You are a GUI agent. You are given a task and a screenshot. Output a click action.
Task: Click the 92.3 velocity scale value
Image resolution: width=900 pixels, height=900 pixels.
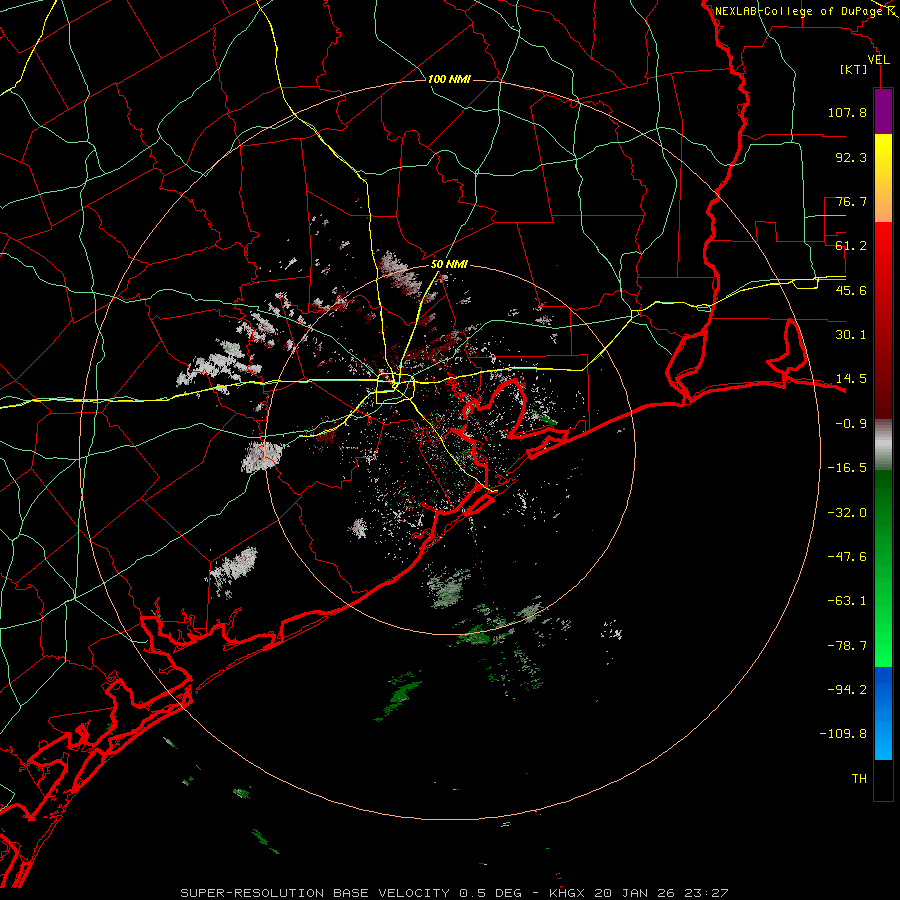tap(851, 157)
